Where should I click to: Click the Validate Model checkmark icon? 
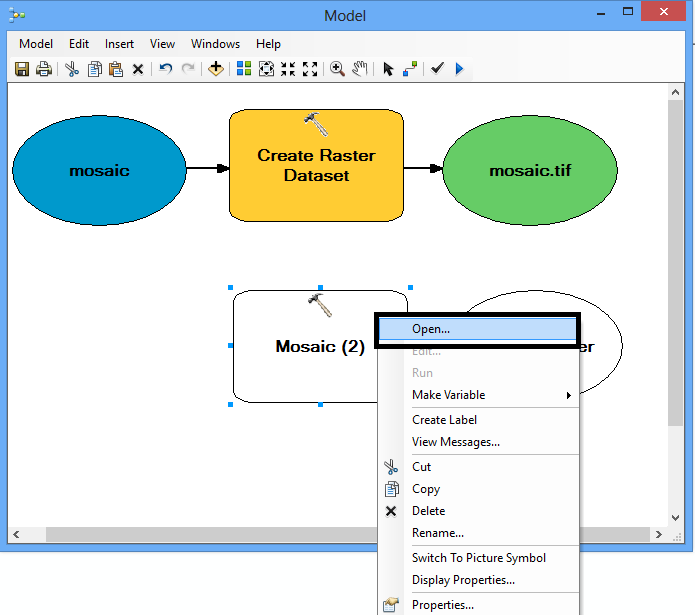pyautogui.click(x=437, y=69)
